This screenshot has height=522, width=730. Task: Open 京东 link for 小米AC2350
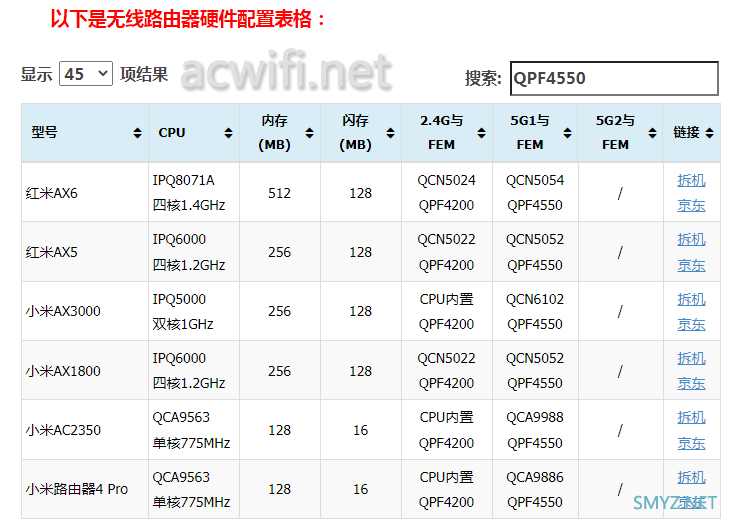tap(691, 443)
